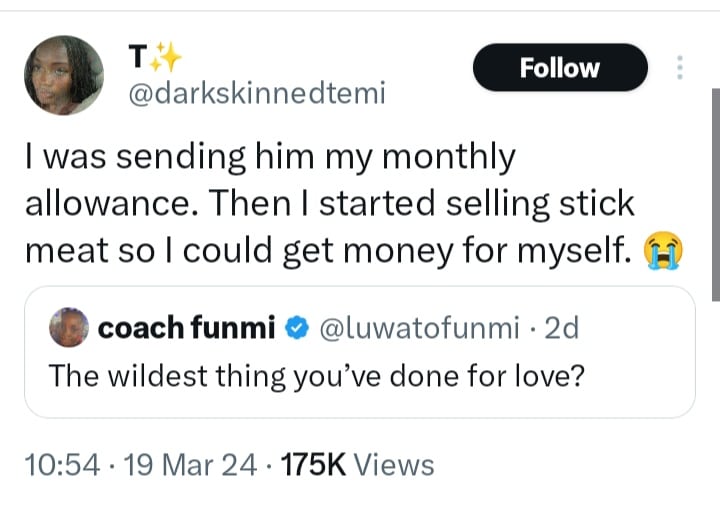Click the crying face emoji

(663, 251)
